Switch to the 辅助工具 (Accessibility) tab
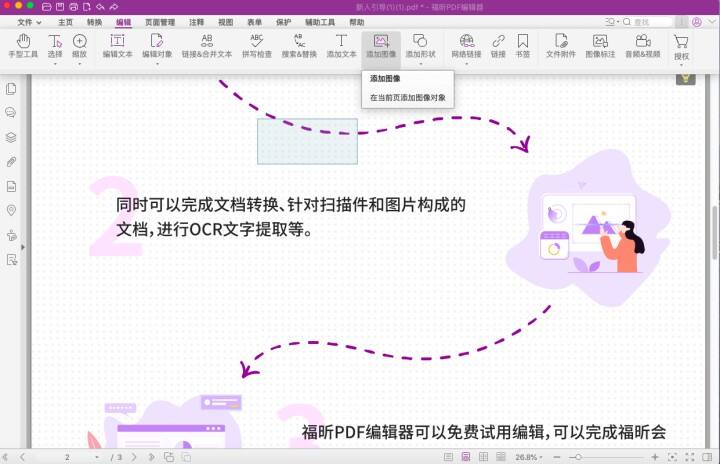 pyautogui.click(x=320, y=22)
